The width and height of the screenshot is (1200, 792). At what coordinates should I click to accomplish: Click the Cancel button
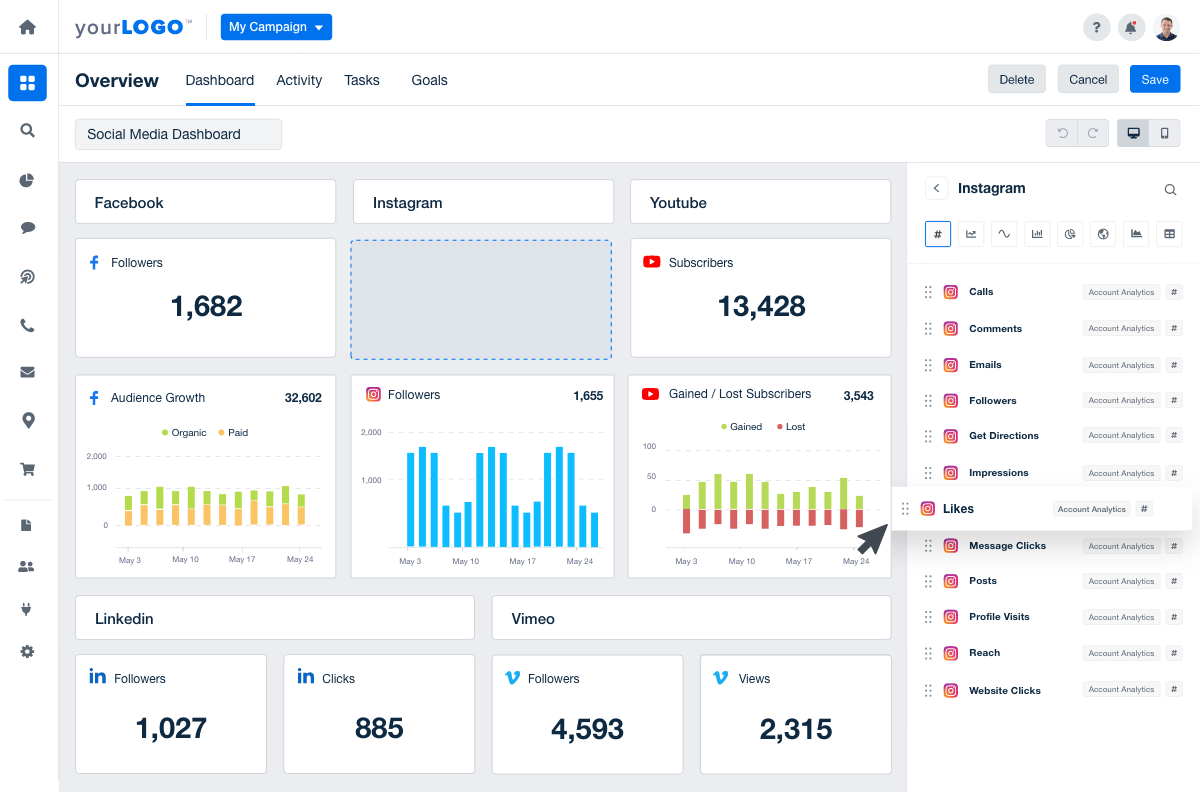(1088, 79)
